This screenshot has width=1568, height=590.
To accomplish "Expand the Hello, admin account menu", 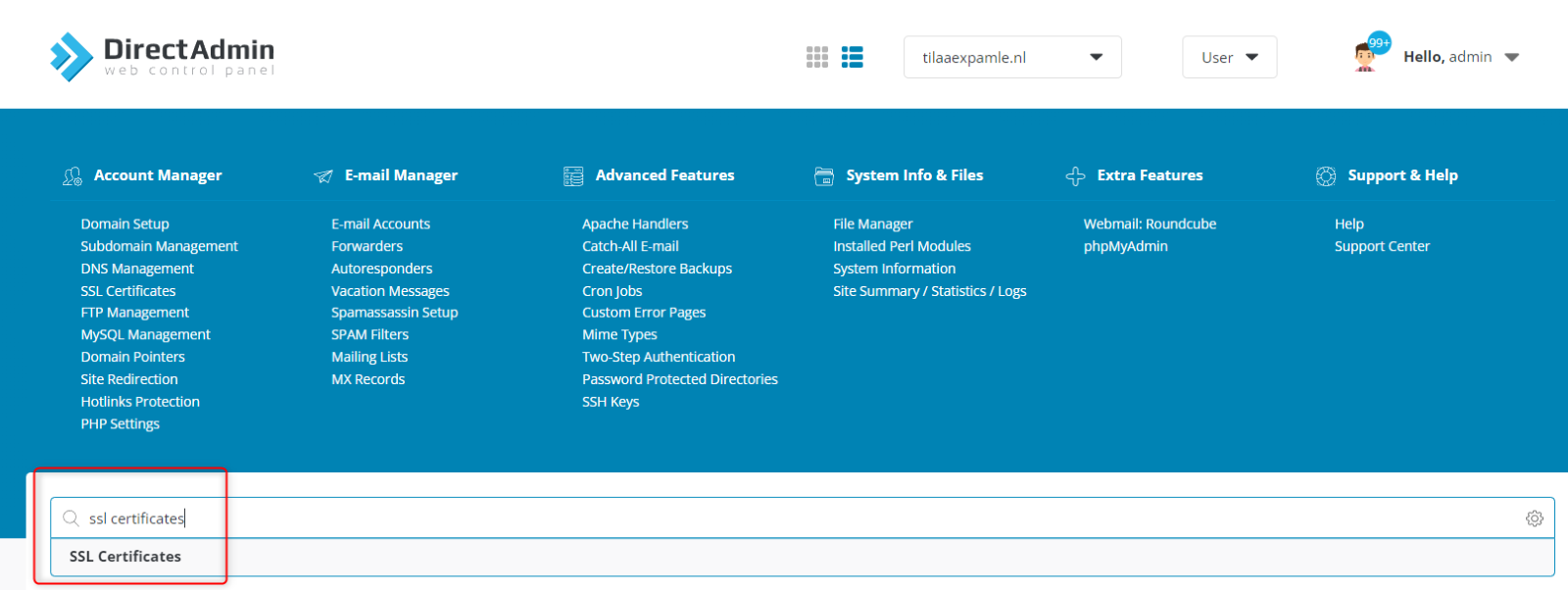I will click(x=1461, y=57).
